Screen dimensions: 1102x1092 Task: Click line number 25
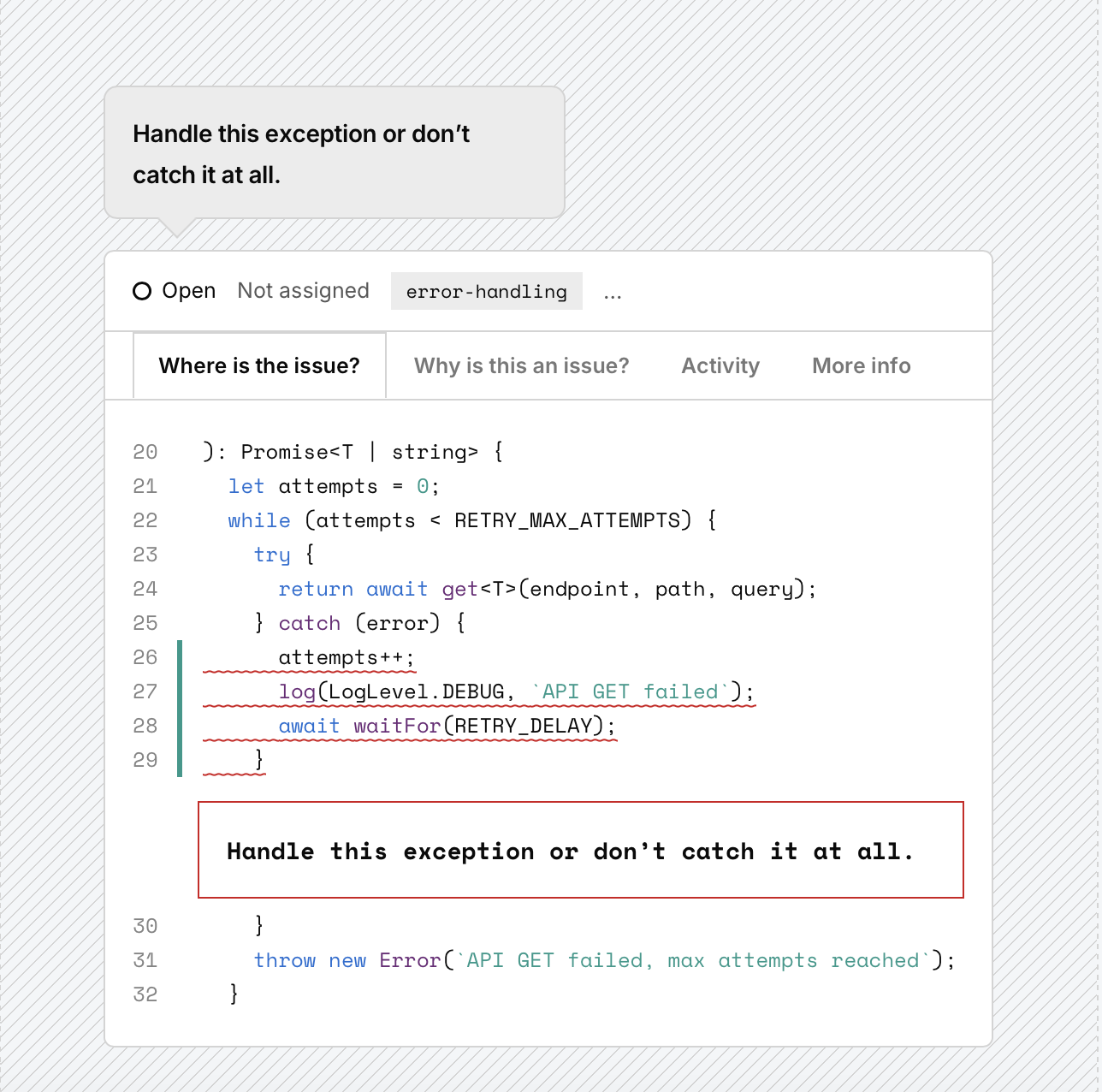pyautogui.click(x=145, y=623)
